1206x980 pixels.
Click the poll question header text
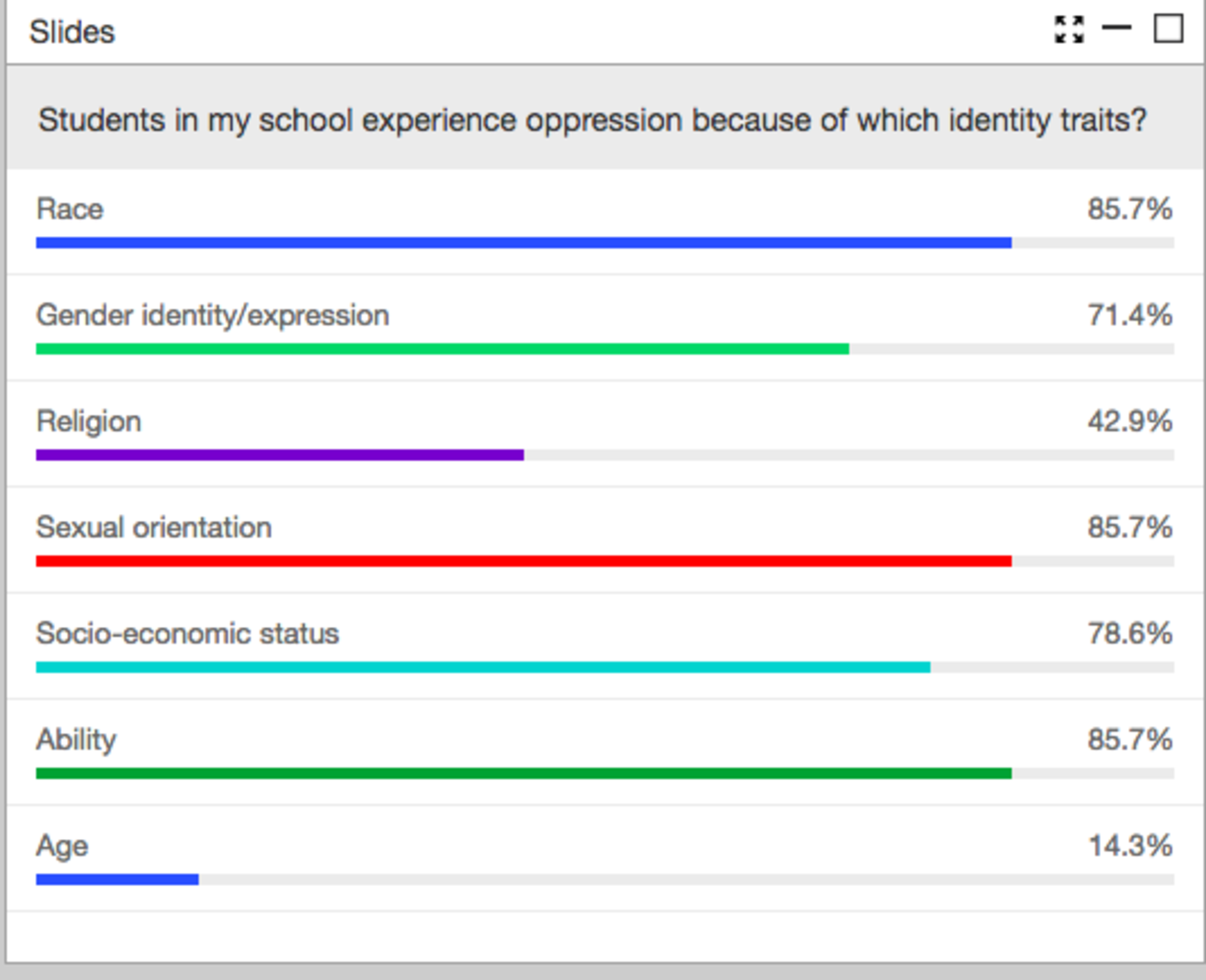coord(592,120)
